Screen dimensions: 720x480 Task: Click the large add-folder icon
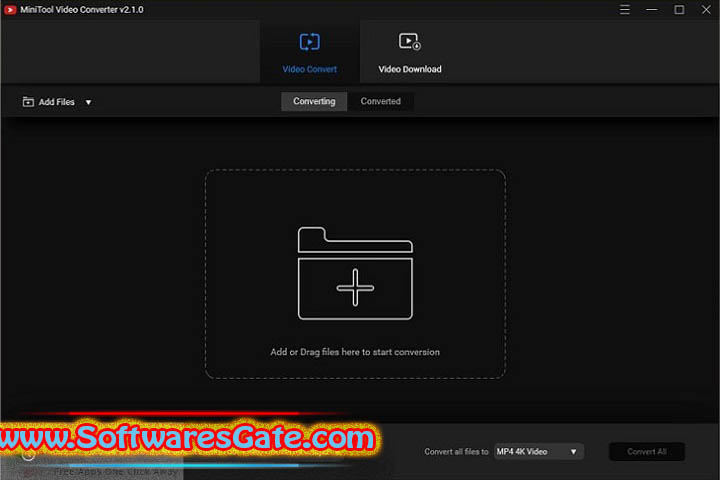click(355, 273)
